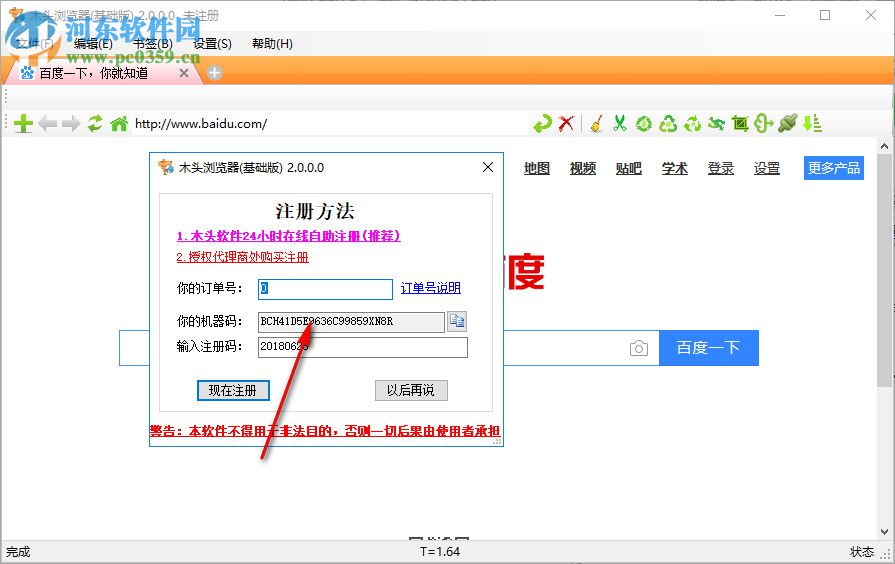This screenshot has width=895, height=564.
Task: Stop loading with the red X icon
Action: [566, 123]
